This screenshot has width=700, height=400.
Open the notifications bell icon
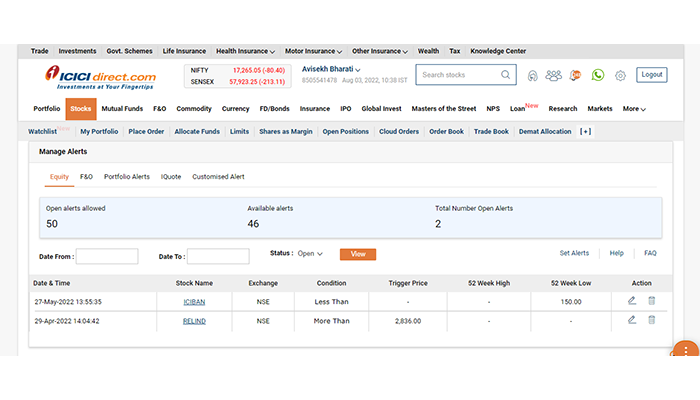click(x=576, y=75)
